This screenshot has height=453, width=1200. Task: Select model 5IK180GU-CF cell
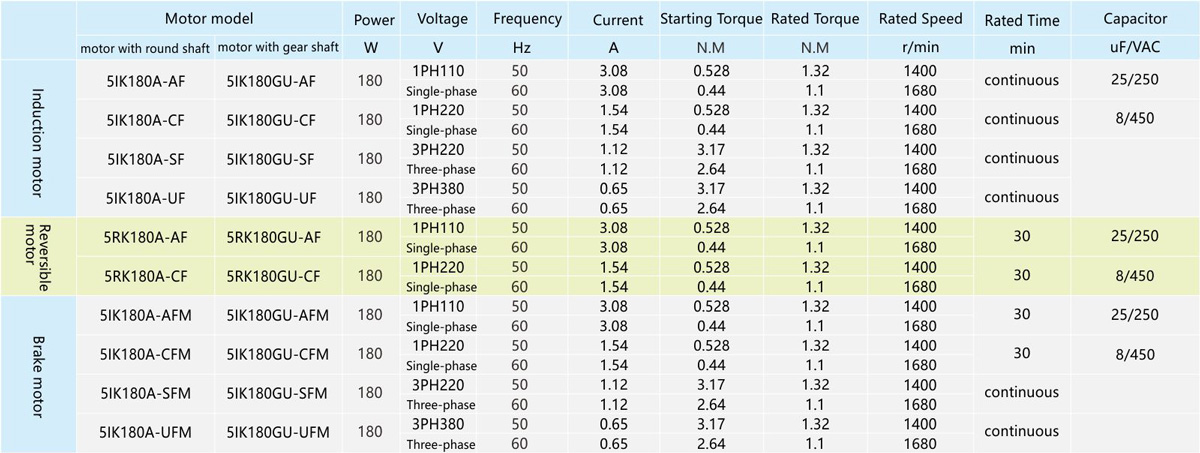click(x=272, y=119)
